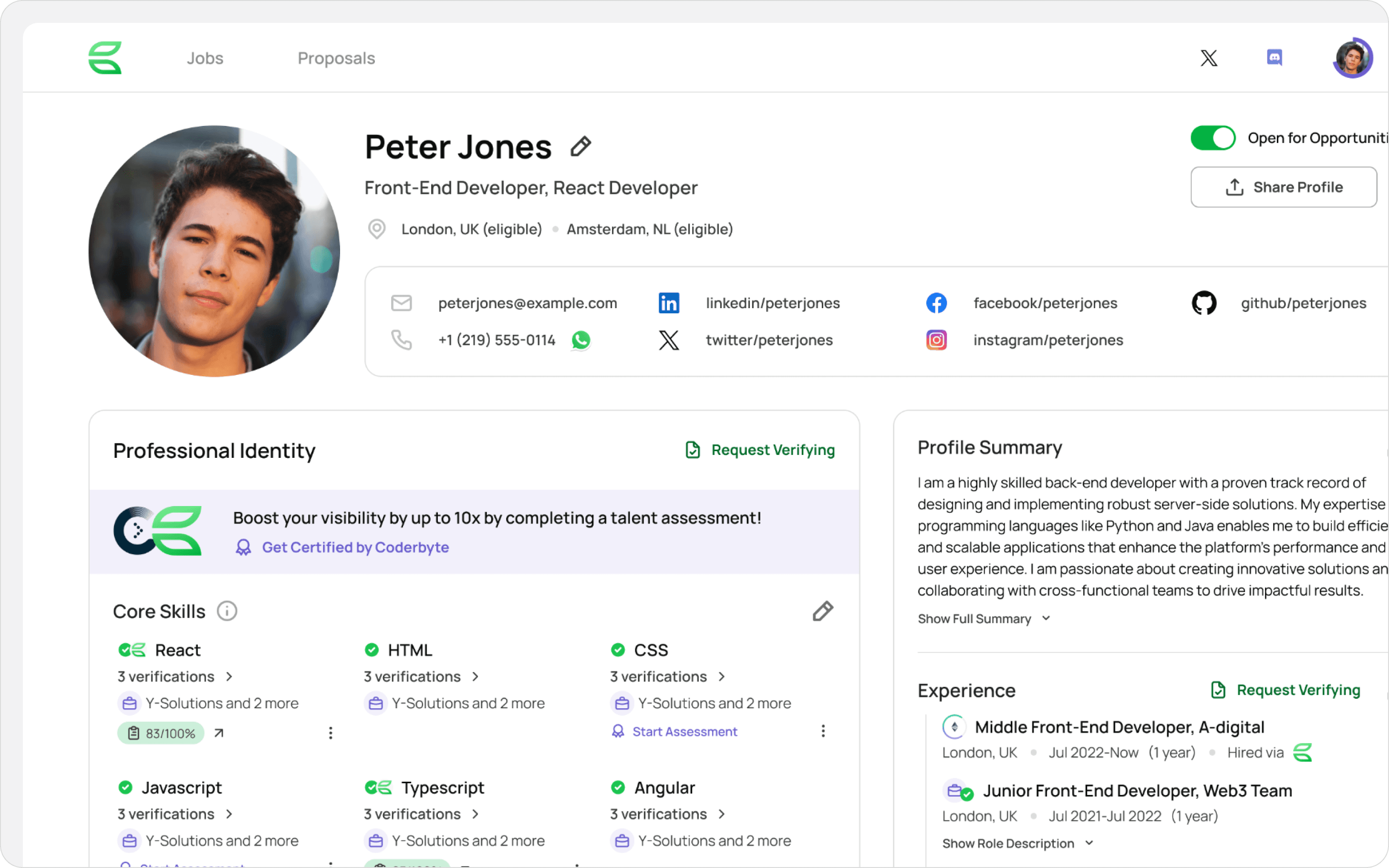Click the Share Profile button
The width and height of the screenshot is (1389, 868).
click(x=1284, y=187)
